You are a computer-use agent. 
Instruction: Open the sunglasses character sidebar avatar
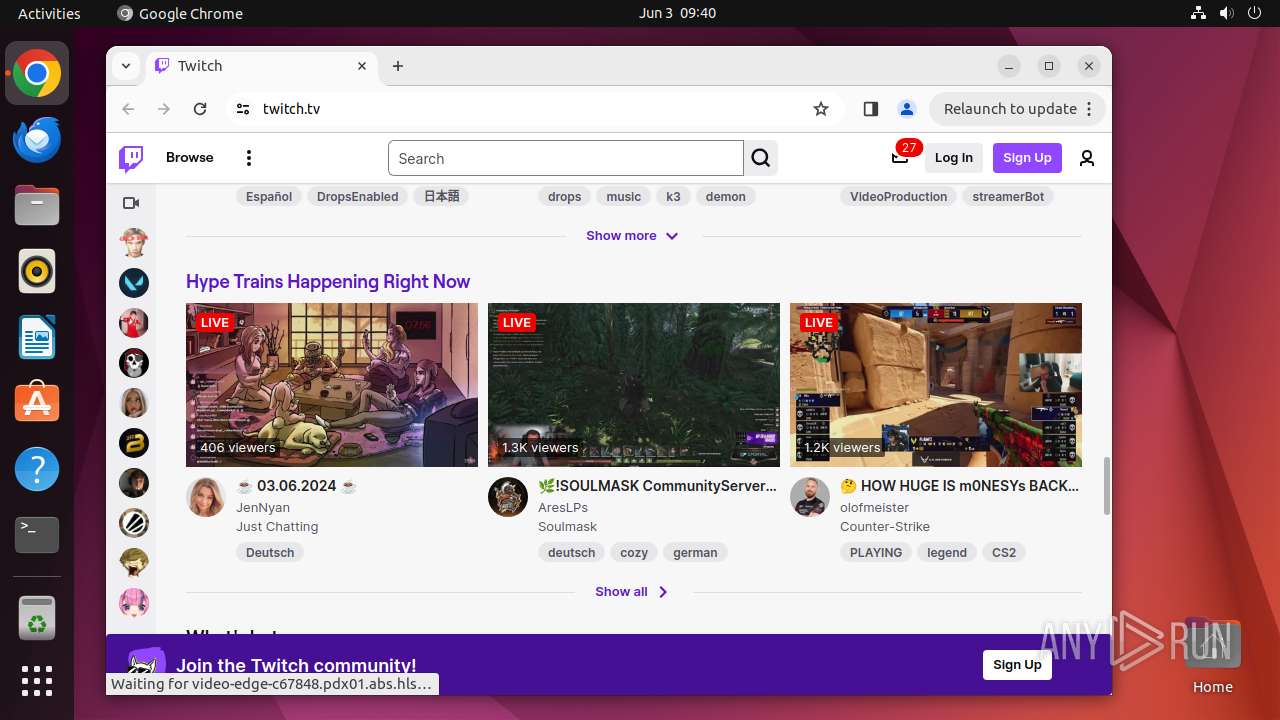click(x=134, y=563)
